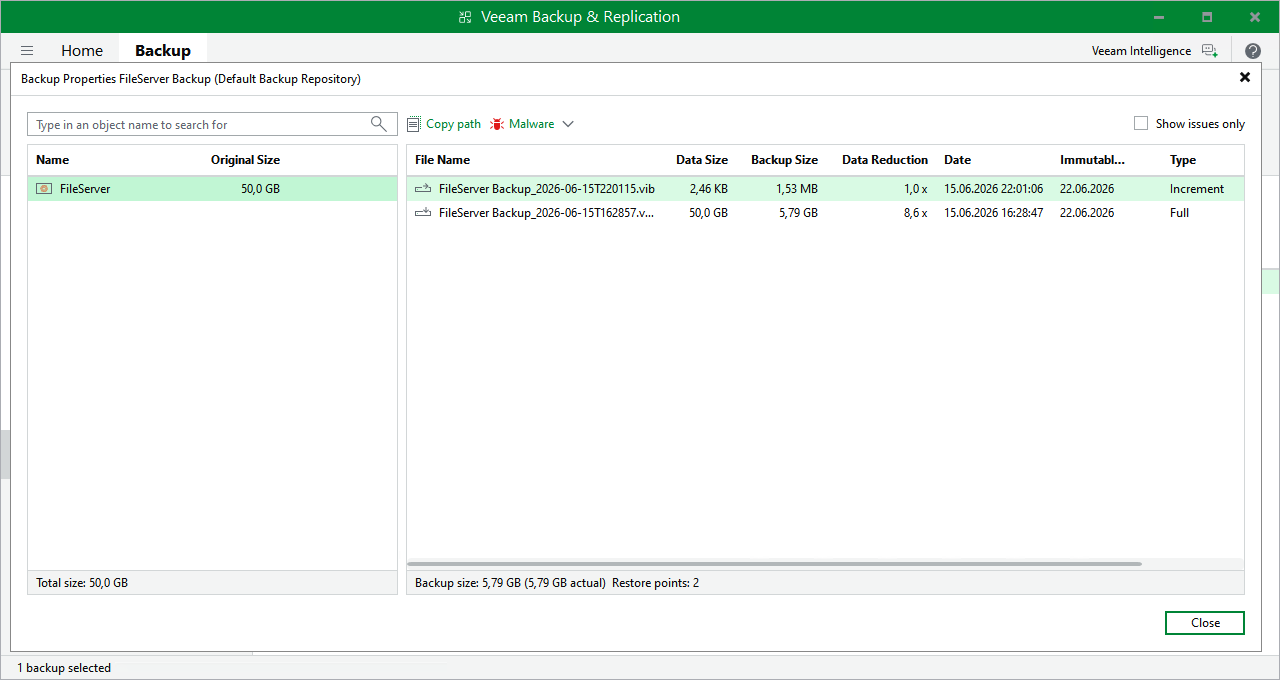
Task: Sort by Original Size column header
Action: (x=245, y=160)
